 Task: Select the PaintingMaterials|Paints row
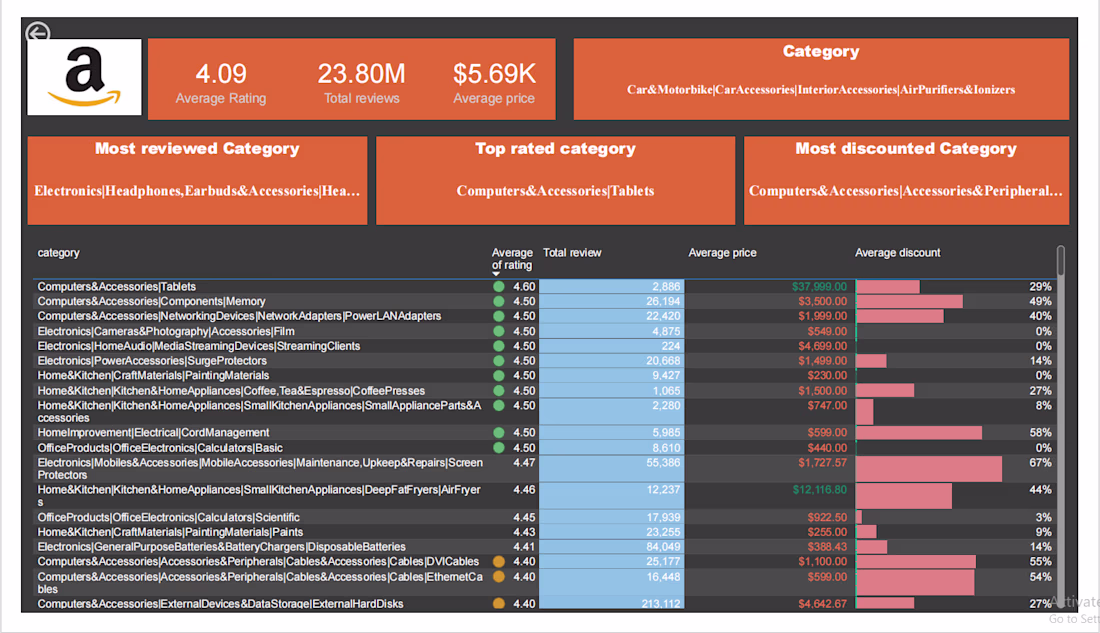(x=544, y=532)
